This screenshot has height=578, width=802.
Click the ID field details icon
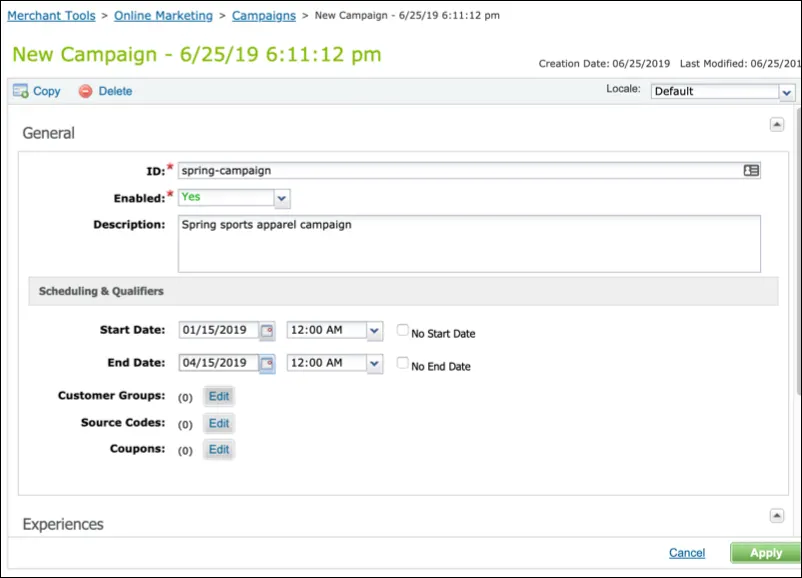(751, 170)
